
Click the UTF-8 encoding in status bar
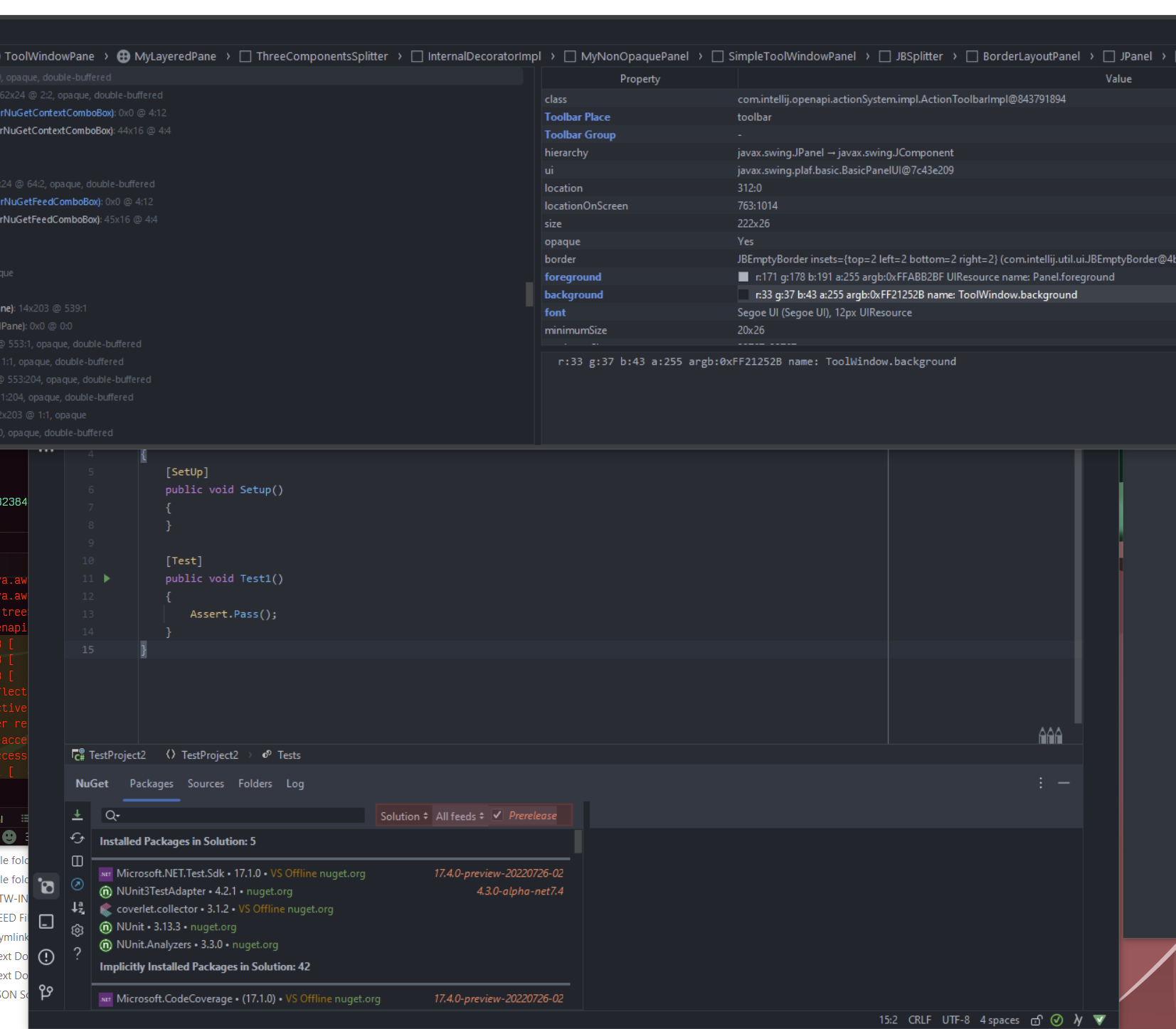(955, 1020)
